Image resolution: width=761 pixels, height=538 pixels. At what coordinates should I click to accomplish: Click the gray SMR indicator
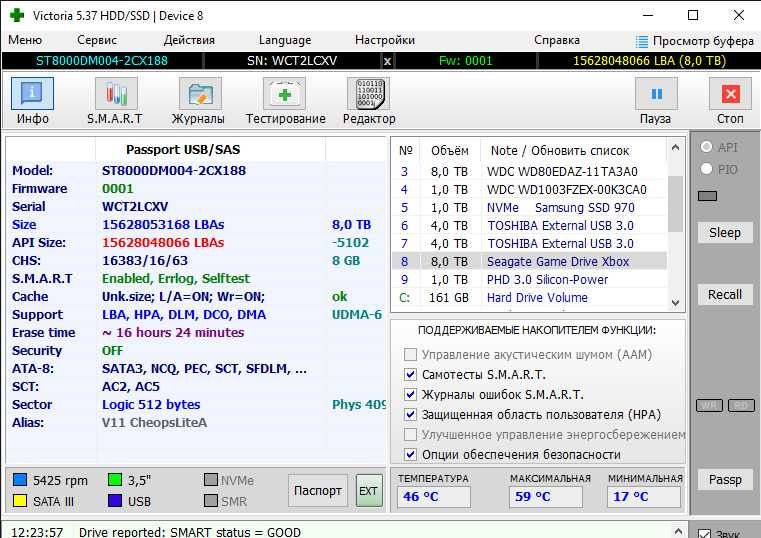point(211,501)
